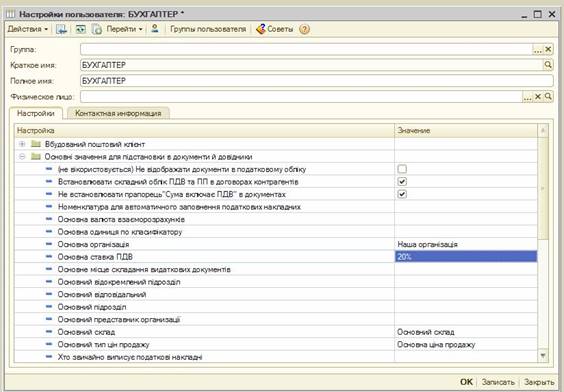Toggle Встановлювати складний облік ПДВ checkbox
This screenshot has width=564, height=392.
click(x=402, y=182)
